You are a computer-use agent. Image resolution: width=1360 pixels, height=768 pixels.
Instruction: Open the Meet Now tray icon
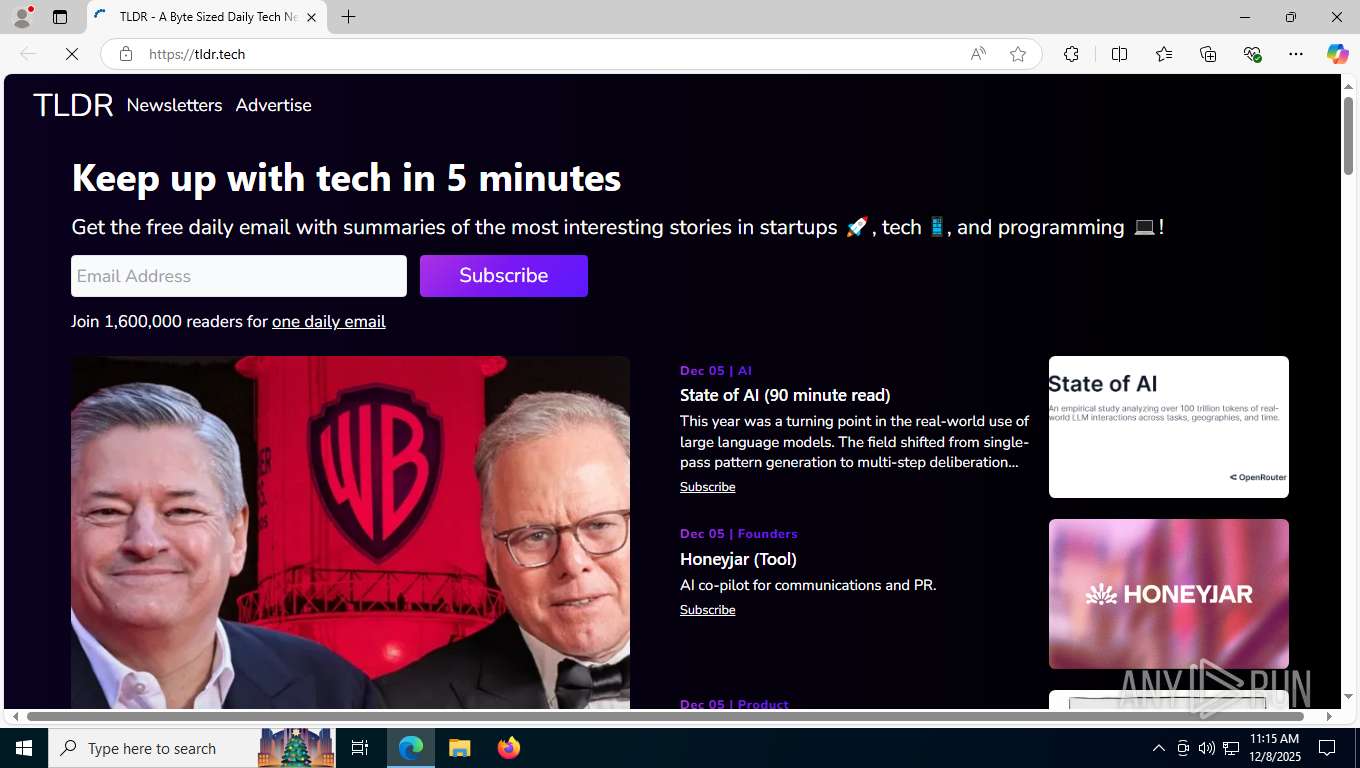(1183, 748)
